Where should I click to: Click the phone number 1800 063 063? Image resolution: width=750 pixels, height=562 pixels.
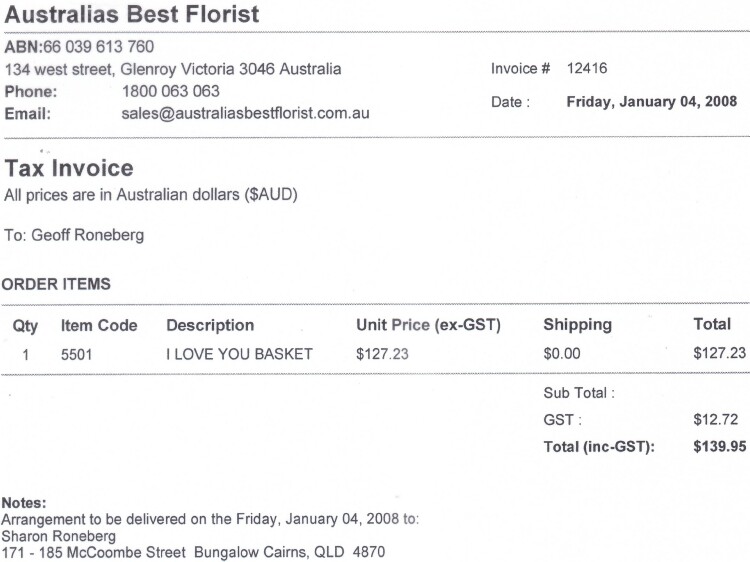tap(171, 91)
